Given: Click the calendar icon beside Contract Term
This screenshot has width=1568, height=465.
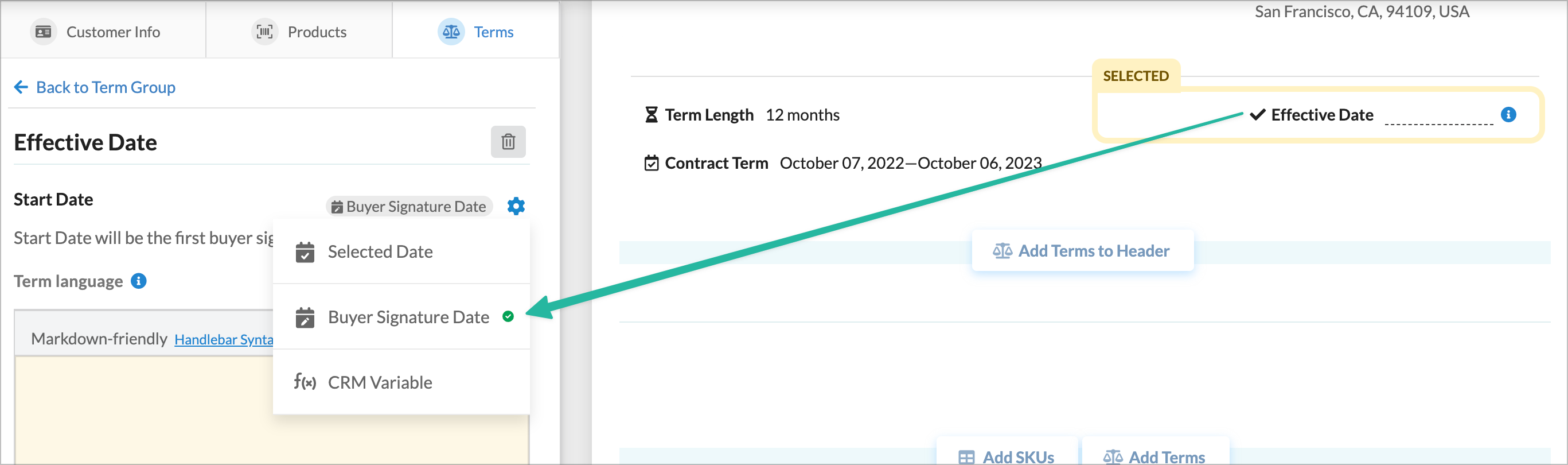Looking at the screenshot, I should 651,164.
